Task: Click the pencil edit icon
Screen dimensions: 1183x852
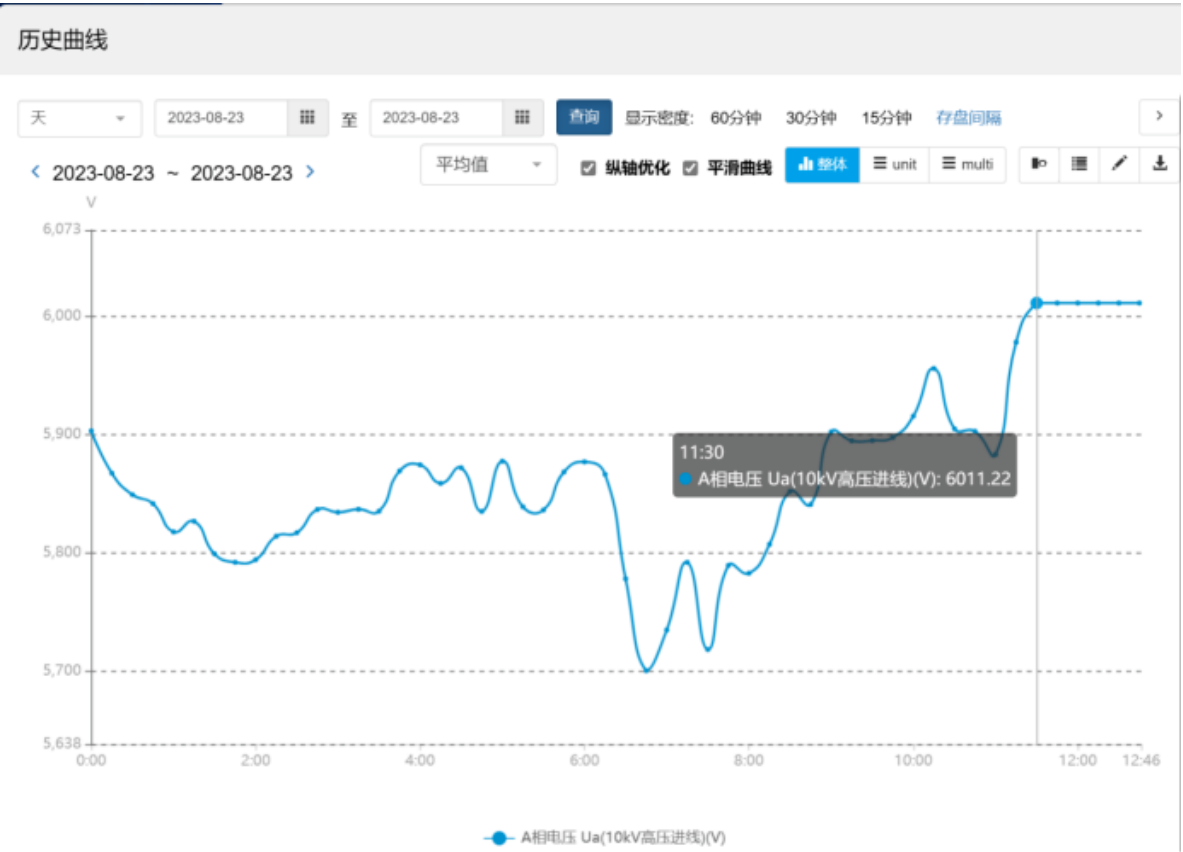Action: (1119, 165)
